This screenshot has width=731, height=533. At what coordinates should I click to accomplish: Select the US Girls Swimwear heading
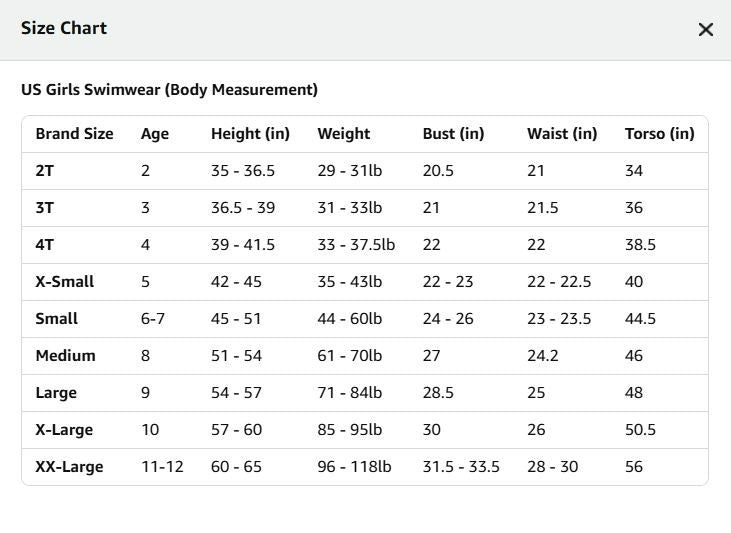tap(169, 90)
